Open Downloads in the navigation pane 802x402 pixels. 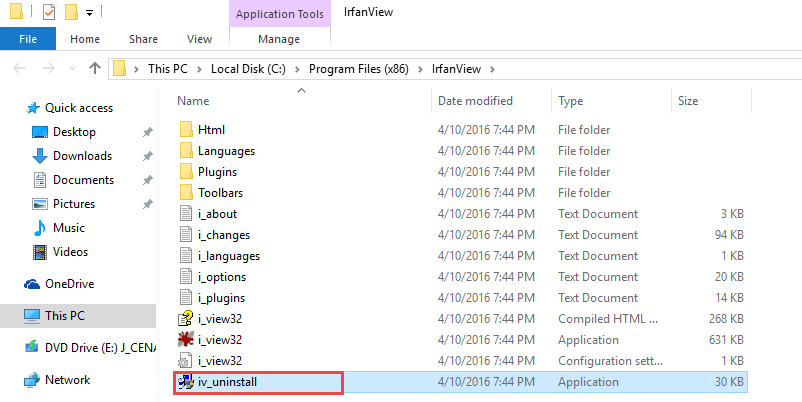click(82, 156)
